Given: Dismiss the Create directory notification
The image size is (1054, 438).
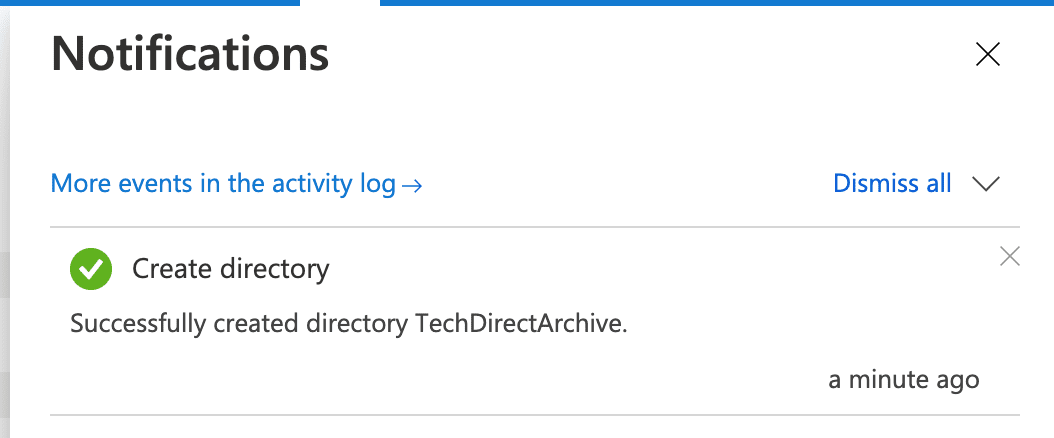Looking at the screenshot, I should [x=1010, y=257].
